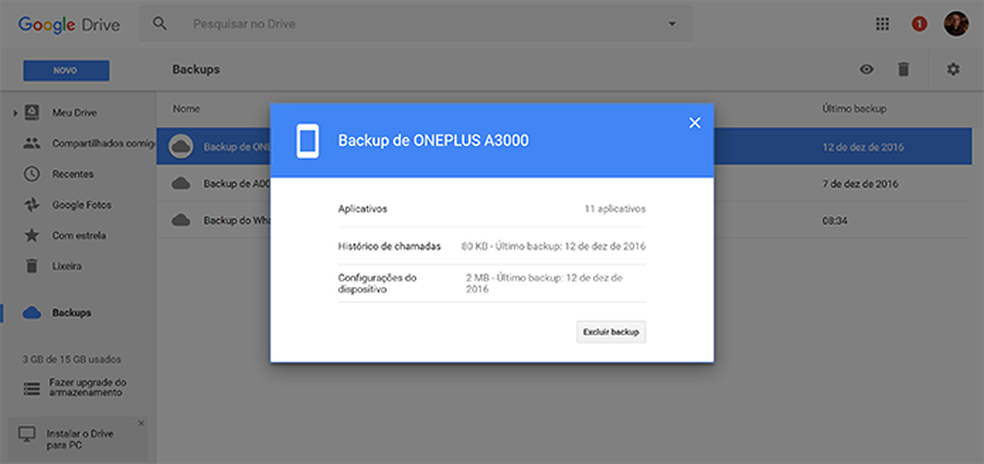Select Backups in sidebar
The width and height of the screenshot is (984, 464).
pyautogui.click(x=72, y=313)
